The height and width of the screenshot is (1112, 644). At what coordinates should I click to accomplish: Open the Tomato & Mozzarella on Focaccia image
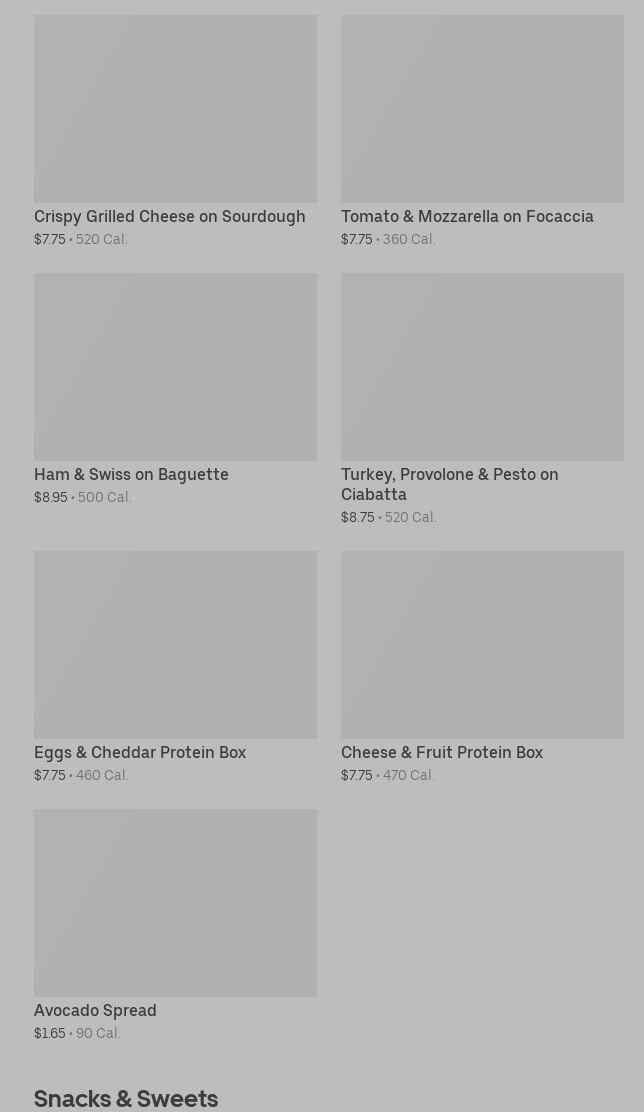(x=482, y=109)
